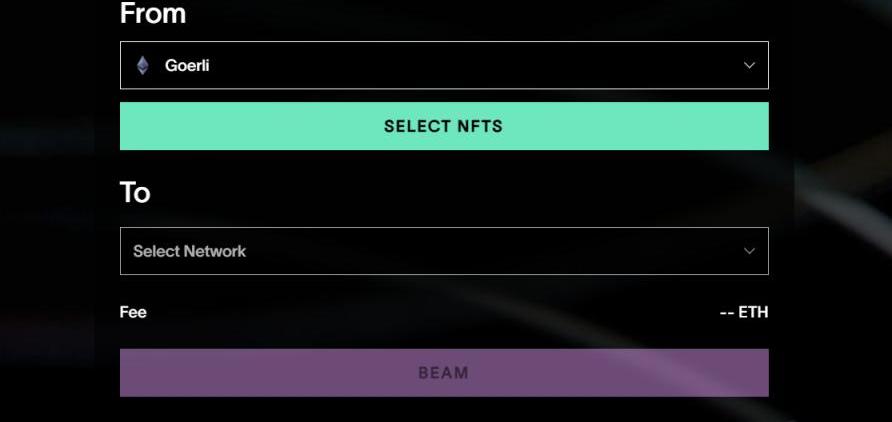Image resolution: width=892 pixels, height=422 pixels.
Task: Focus the To network selection box
Action: 444,251
